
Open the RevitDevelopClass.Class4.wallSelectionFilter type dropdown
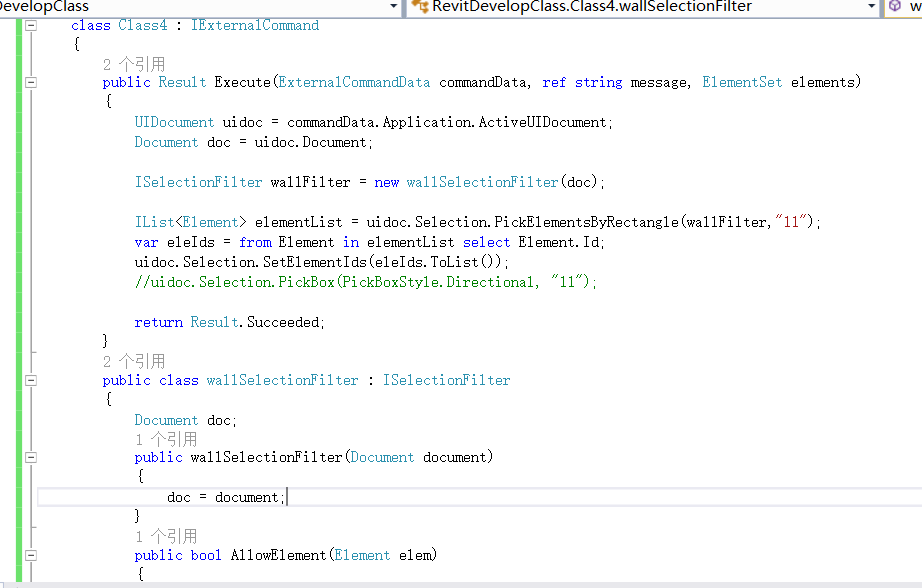click(871, 6)
